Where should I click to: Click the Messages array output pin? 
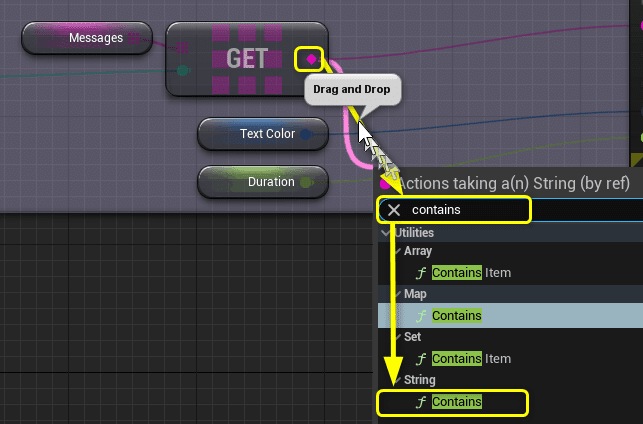click(134, 38)
